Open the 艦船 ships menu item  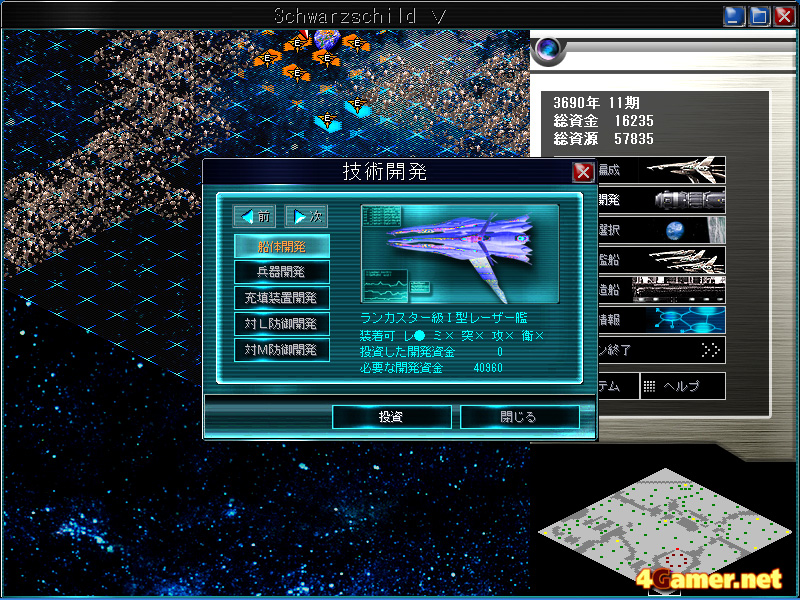click(x=661, y=260)
